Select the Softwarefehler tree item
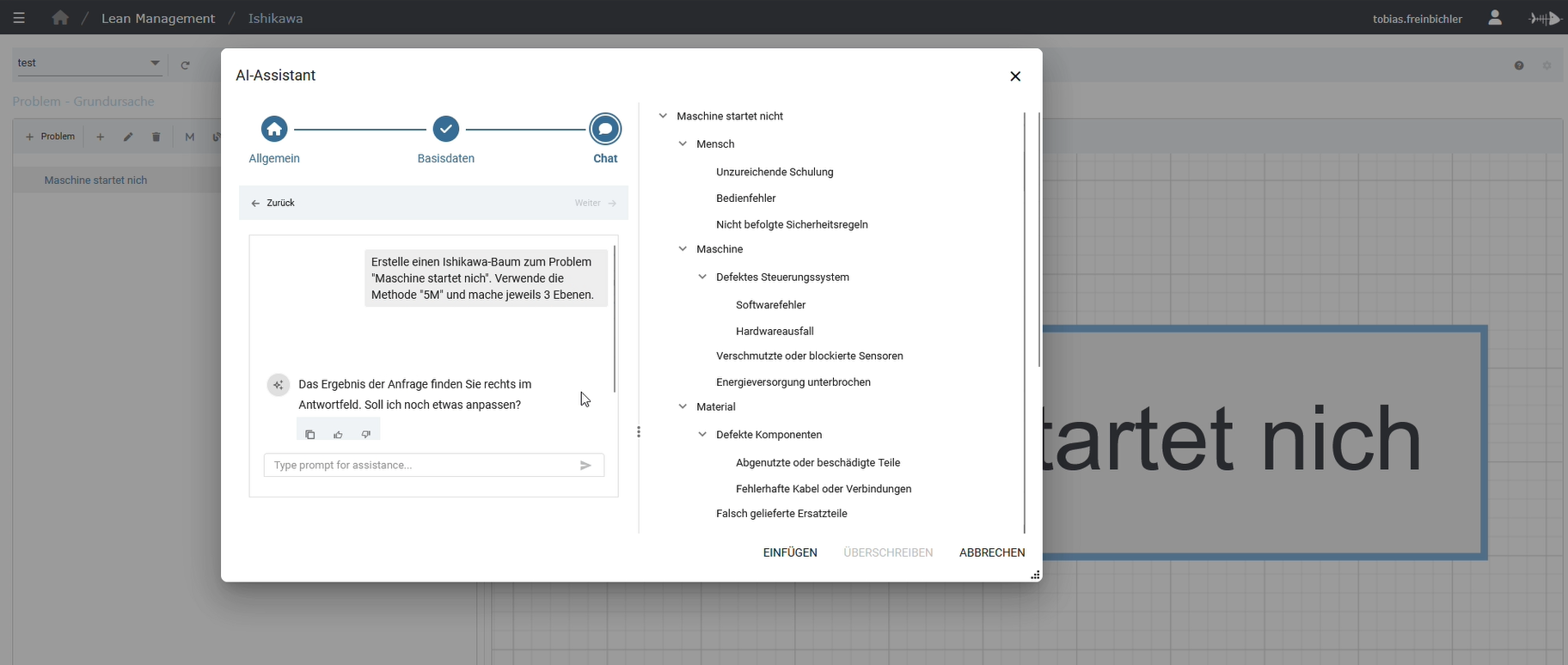This screenshot has width=1568, height=665. point(770,305)
